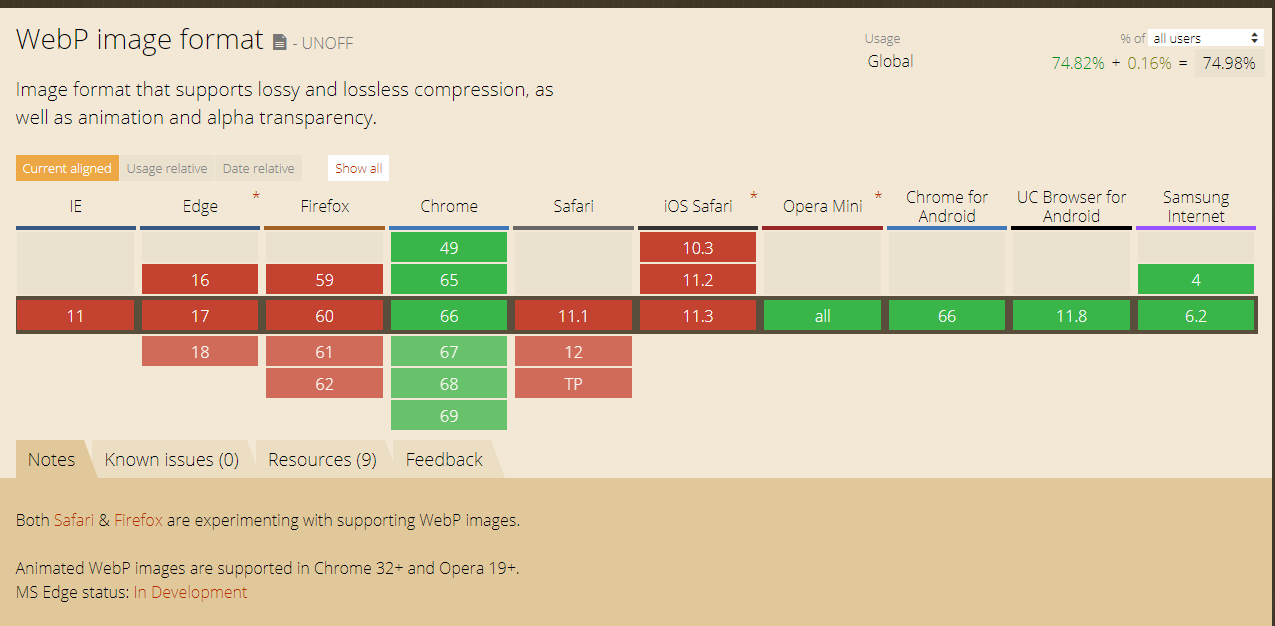Screen dimensions: 1275x626
Task: Open the all users dropdown
Action: coord(1206,38)
